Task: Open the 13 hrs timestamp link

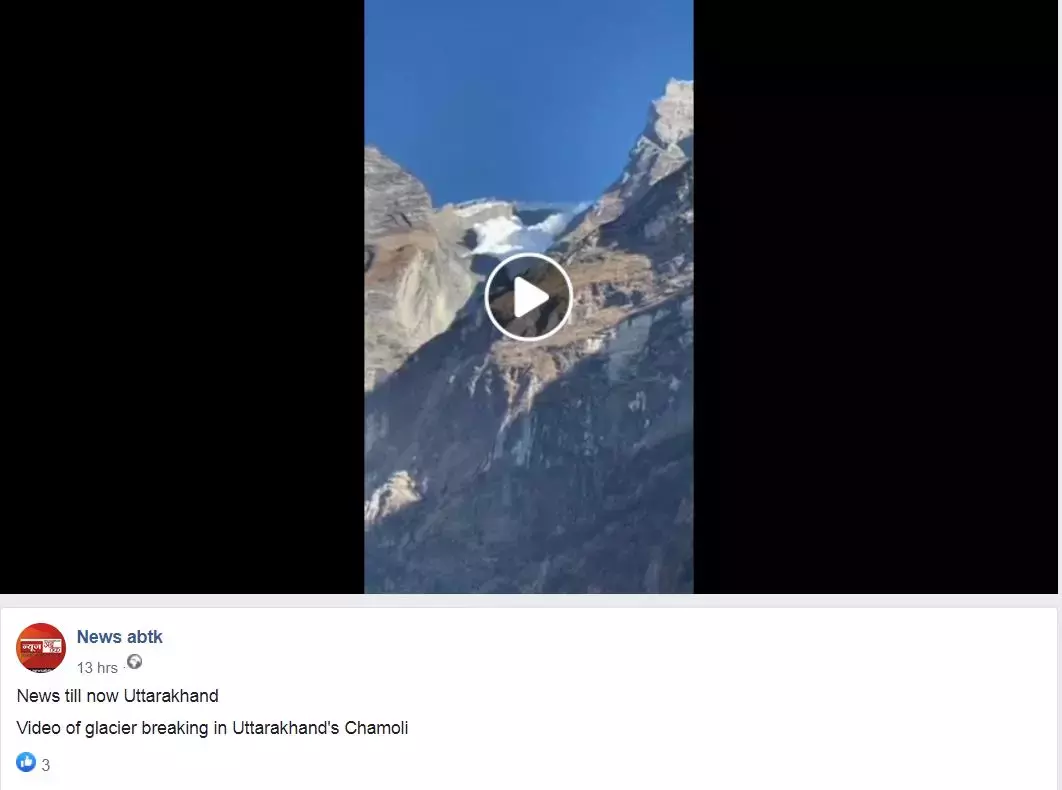Action: click(x=97, y=667)
